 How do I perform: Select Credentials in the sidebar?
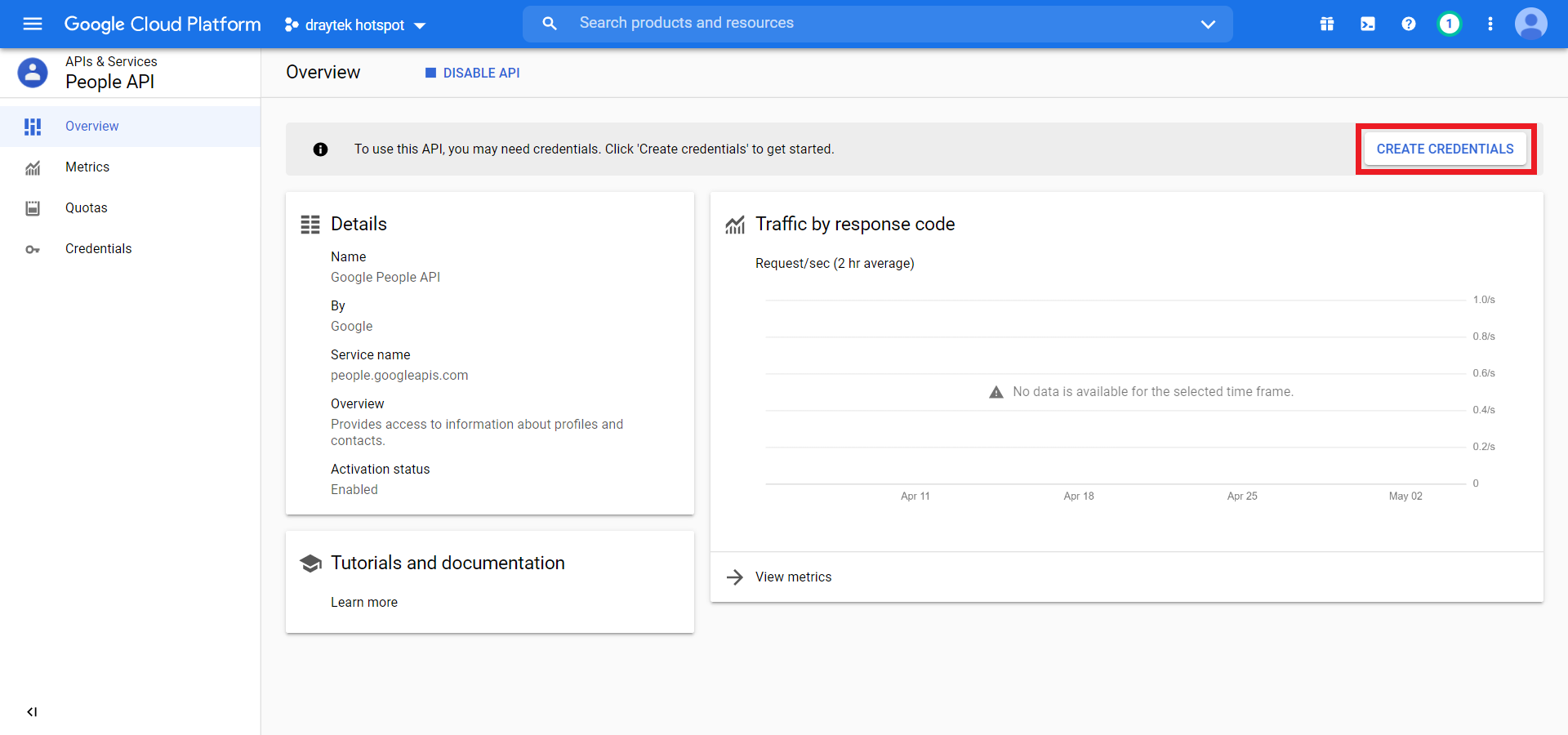[131, 249]
